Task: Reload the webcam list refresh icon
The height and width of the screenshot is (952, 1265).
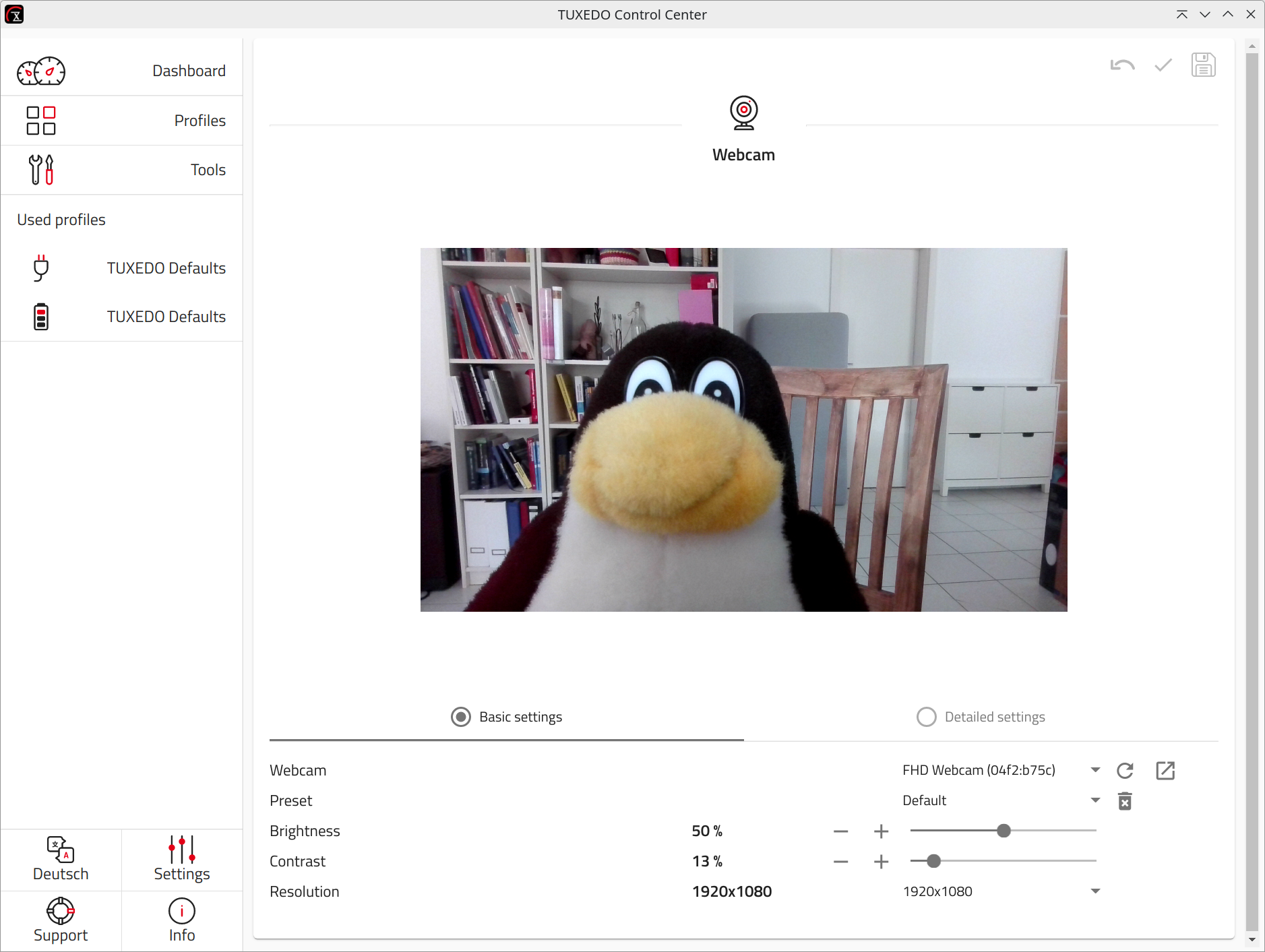Action: coord(1125,771)
